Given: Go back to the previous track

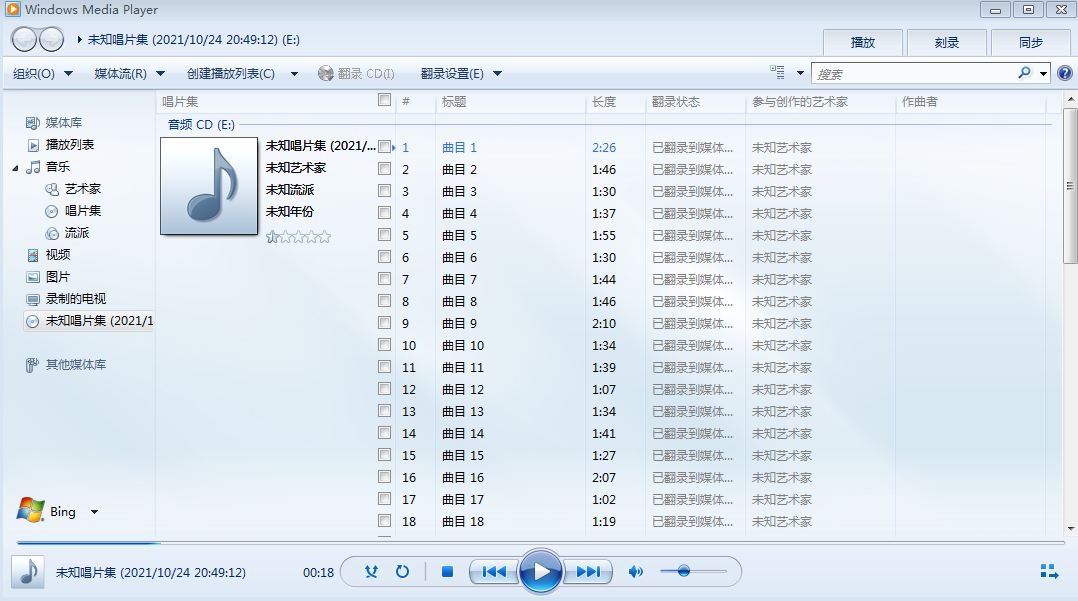Looking at the screenshot, I should pos(494,572).
